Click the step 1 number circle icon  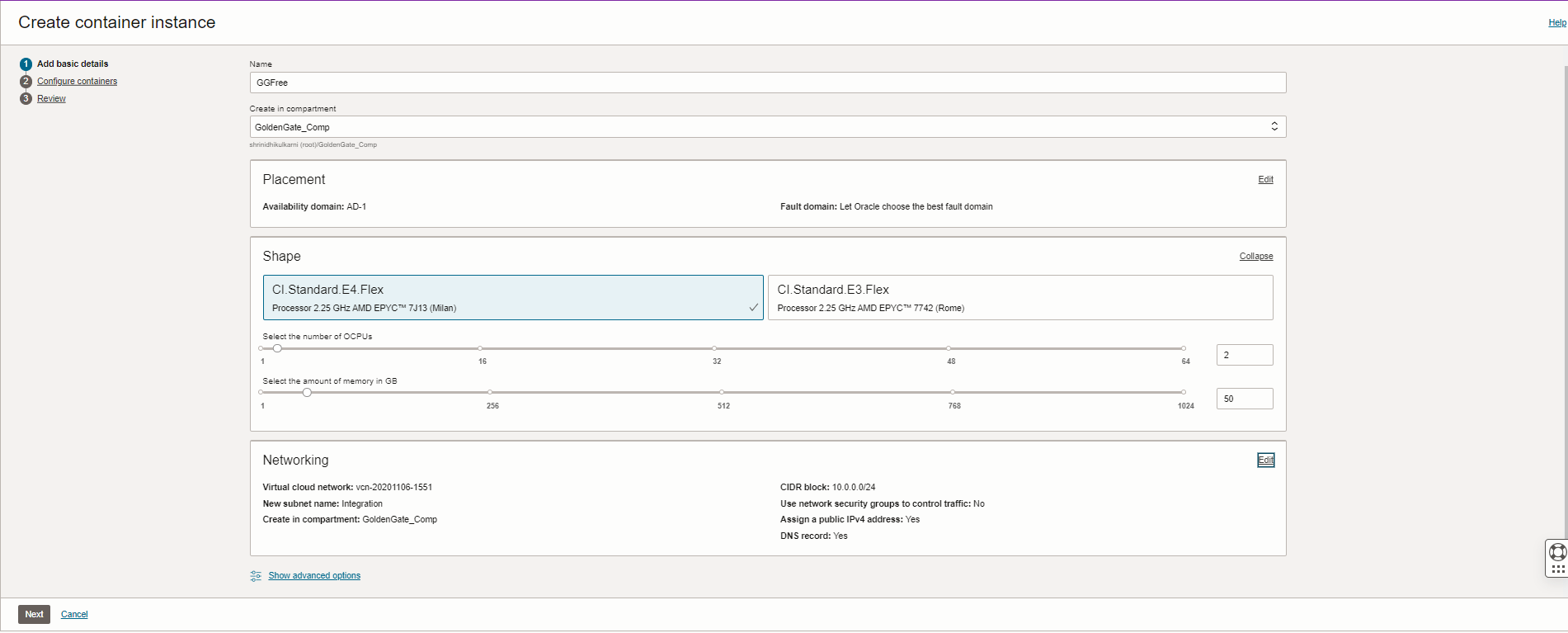tap(26, 64)
